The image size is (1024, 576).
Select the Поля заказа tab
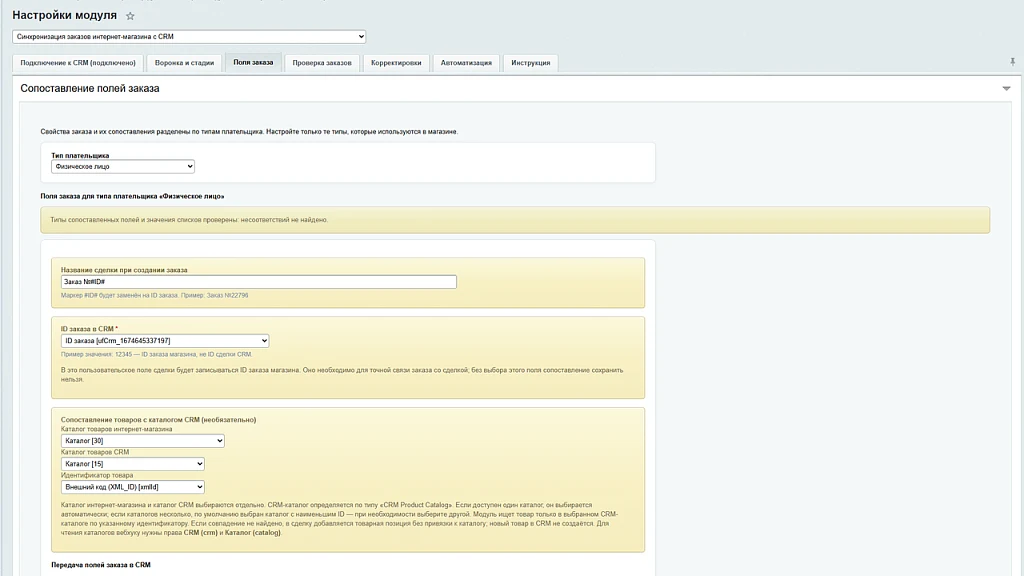pyautogui.click(x=253, y=63)
